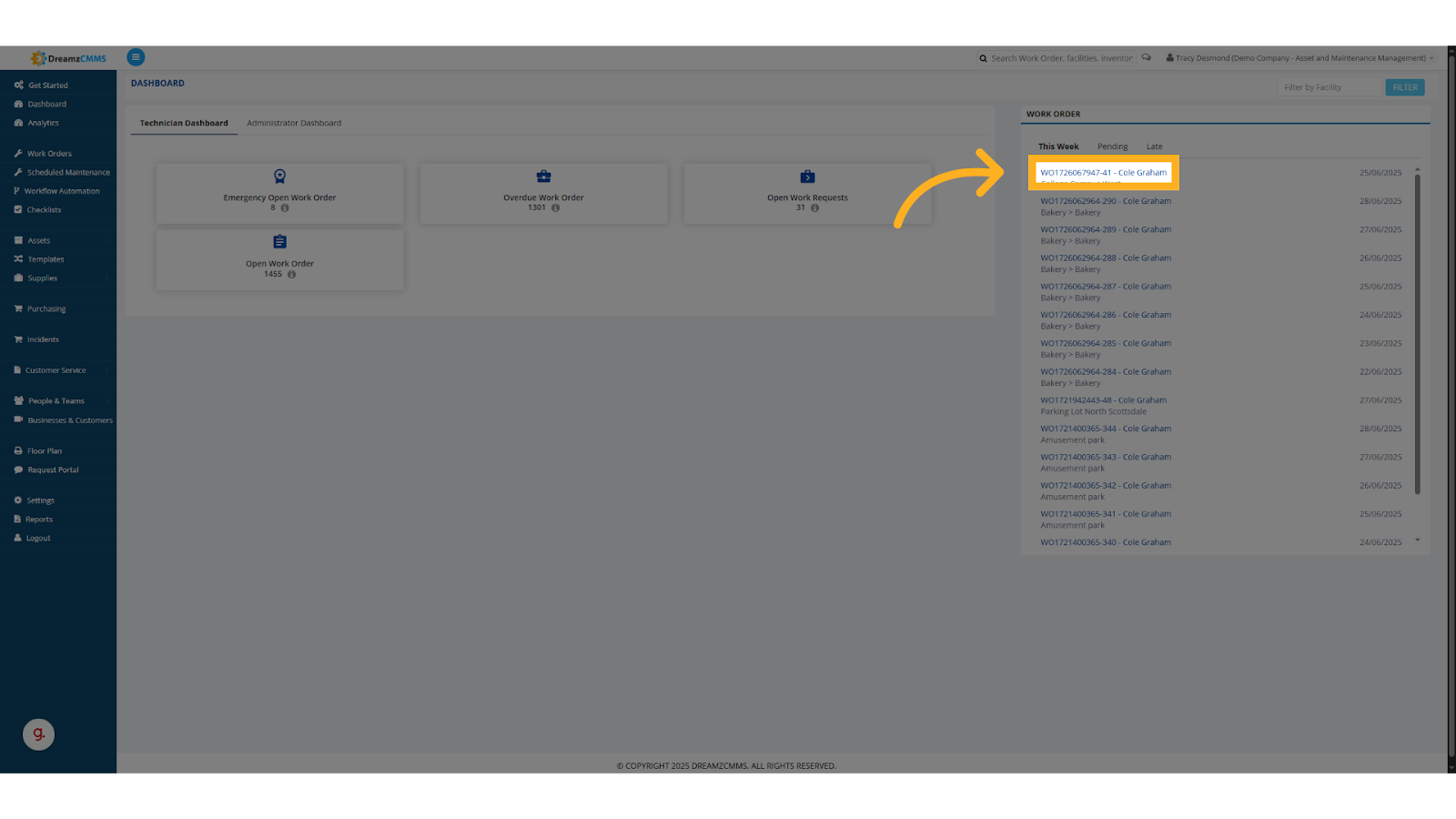Open the Tracy Desmond user dropdown
The width and height of the screenshot is (1456, 819).
pyautogui.click(x=1299, y=58)
